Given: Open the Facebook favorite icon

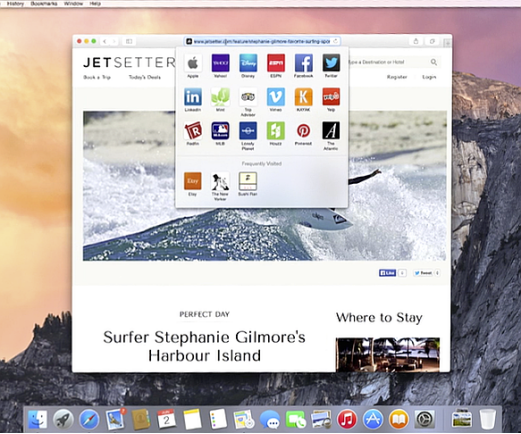Looking at the screenshot, I should click(x=303, y=63).
